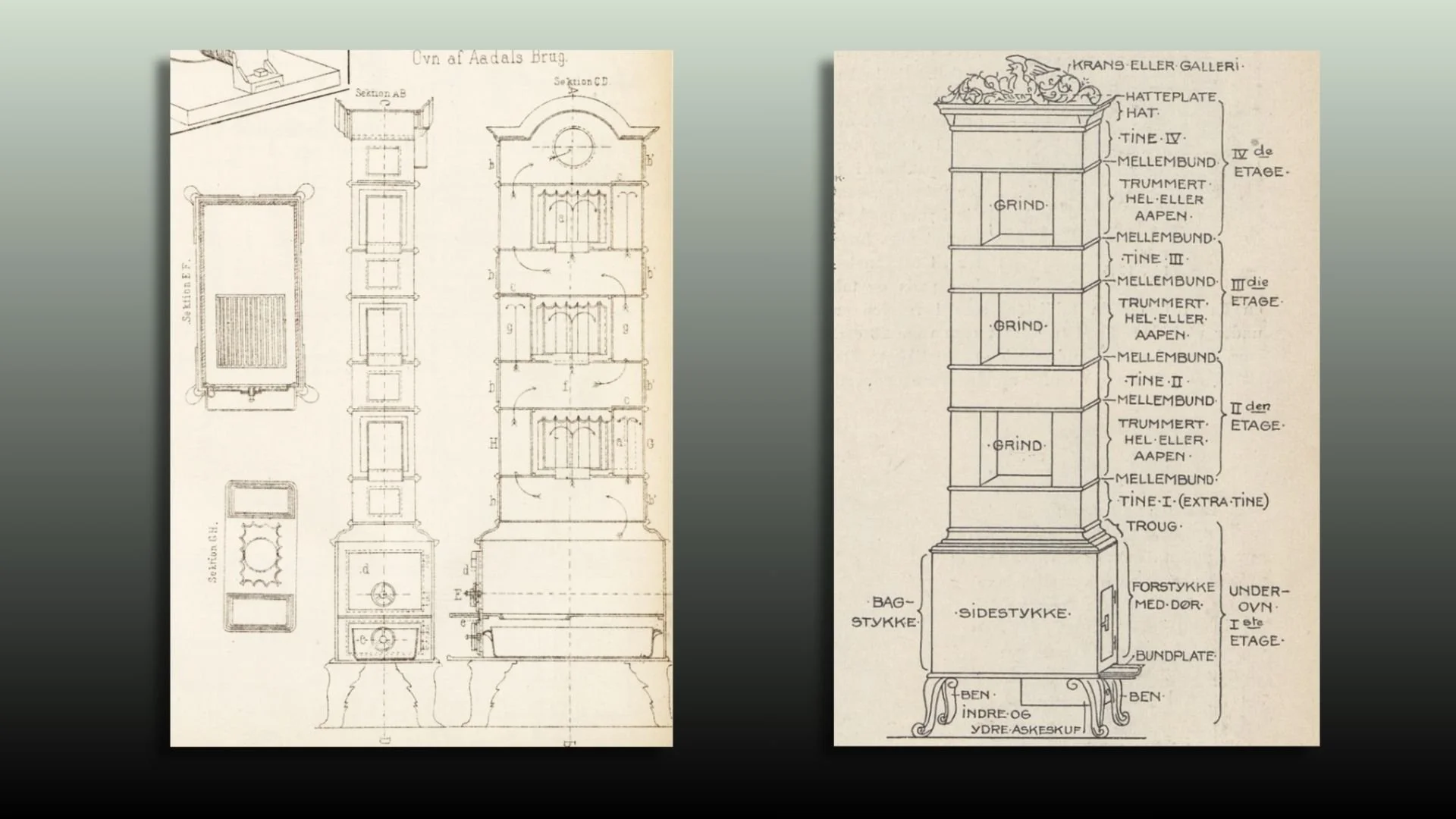Screen dimensions: 1456x819
Task: Click the middle GRIND opening
Action: (1018, 326)
